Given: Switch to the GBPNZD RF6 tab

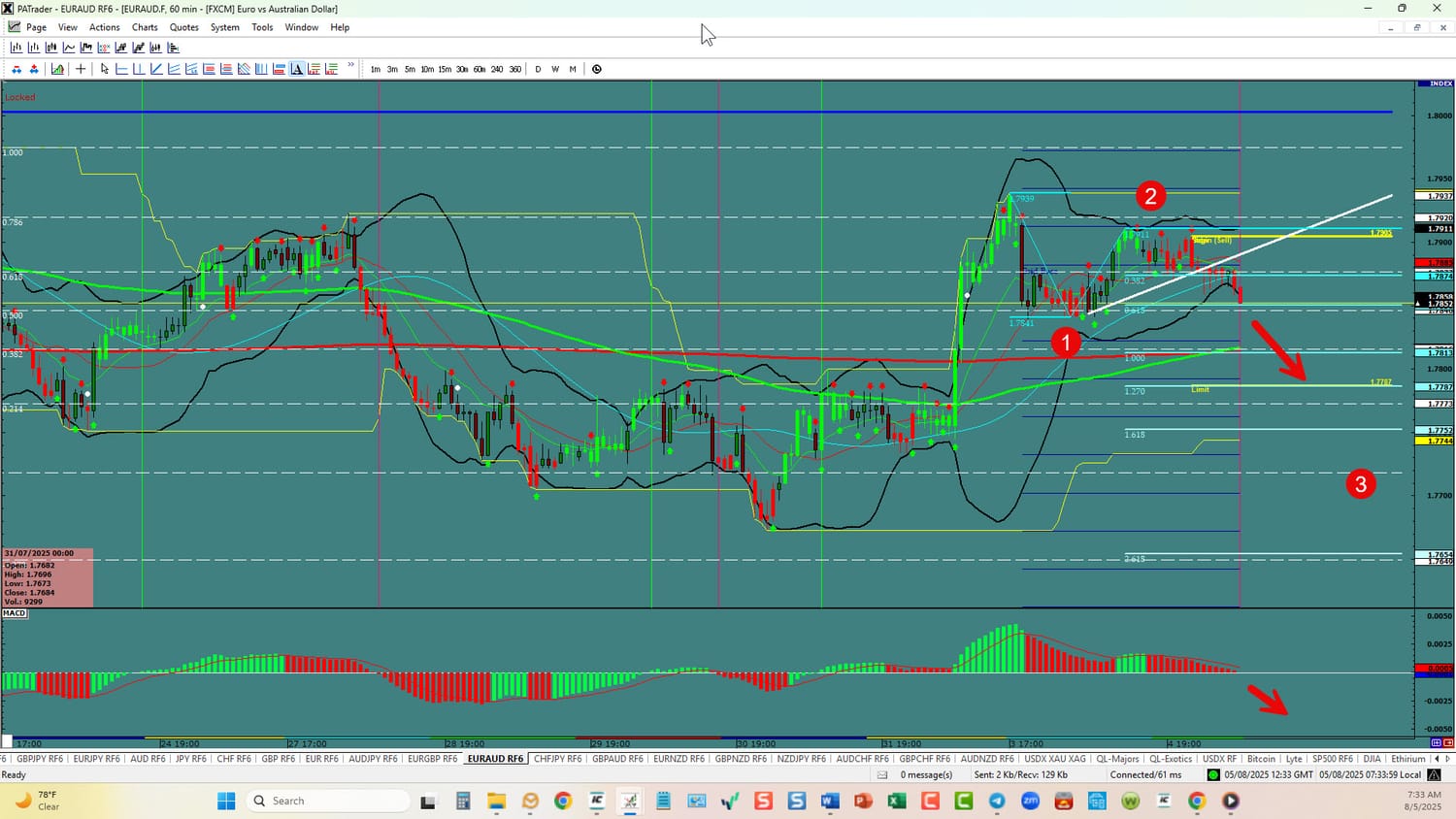Looking at the screenshot, I should pos(742,759).
